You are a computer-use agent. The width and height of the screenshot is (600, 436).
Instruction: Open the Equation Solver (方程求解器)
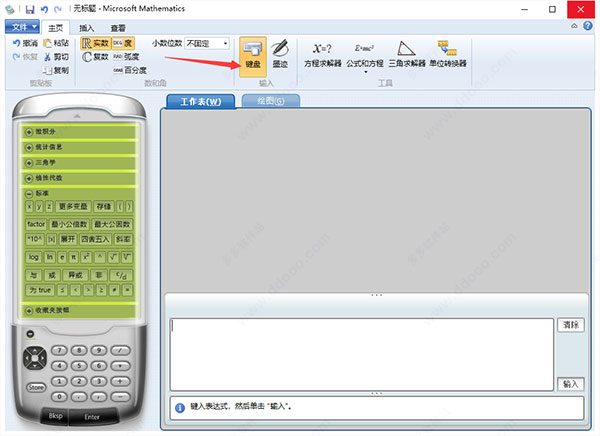pos(323,56)
